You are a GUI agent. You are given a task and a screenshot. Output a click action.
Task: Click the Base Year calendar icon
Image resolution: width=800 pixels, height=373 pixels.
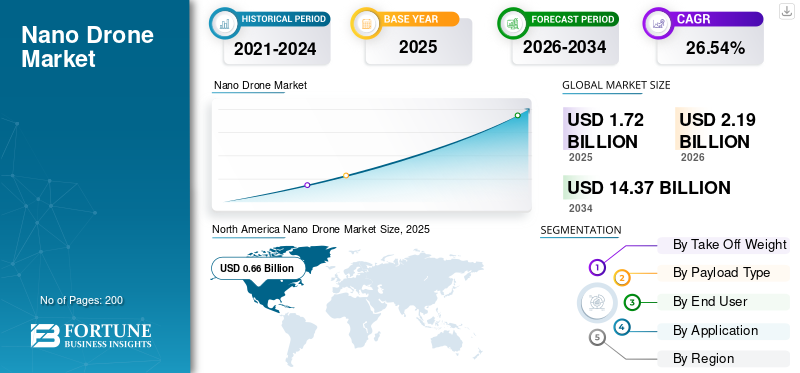366,23
